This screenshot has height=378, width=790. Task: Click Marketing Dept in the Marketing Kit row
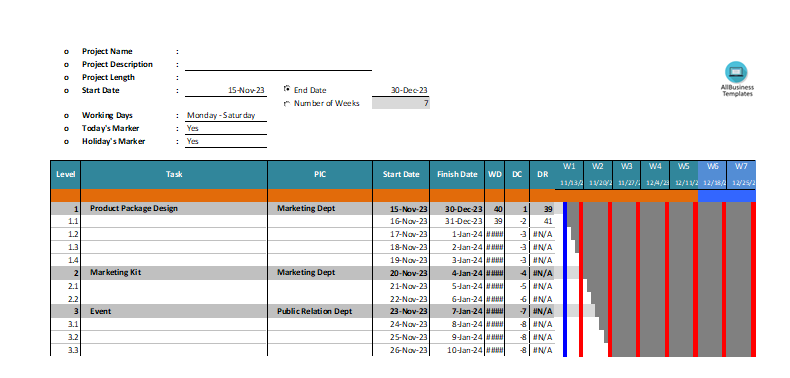point(320,273)
